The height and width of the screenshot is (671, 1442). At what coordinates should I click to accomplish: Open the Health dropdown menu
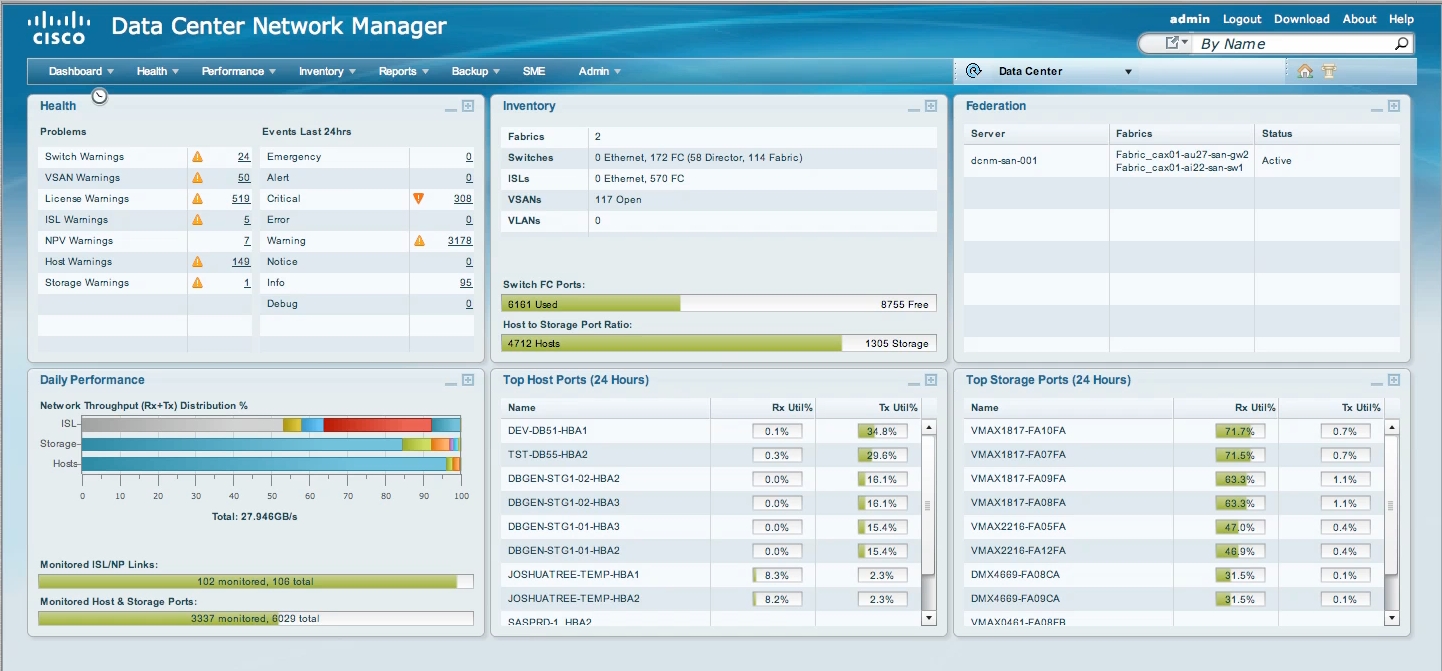click(158, 71)
